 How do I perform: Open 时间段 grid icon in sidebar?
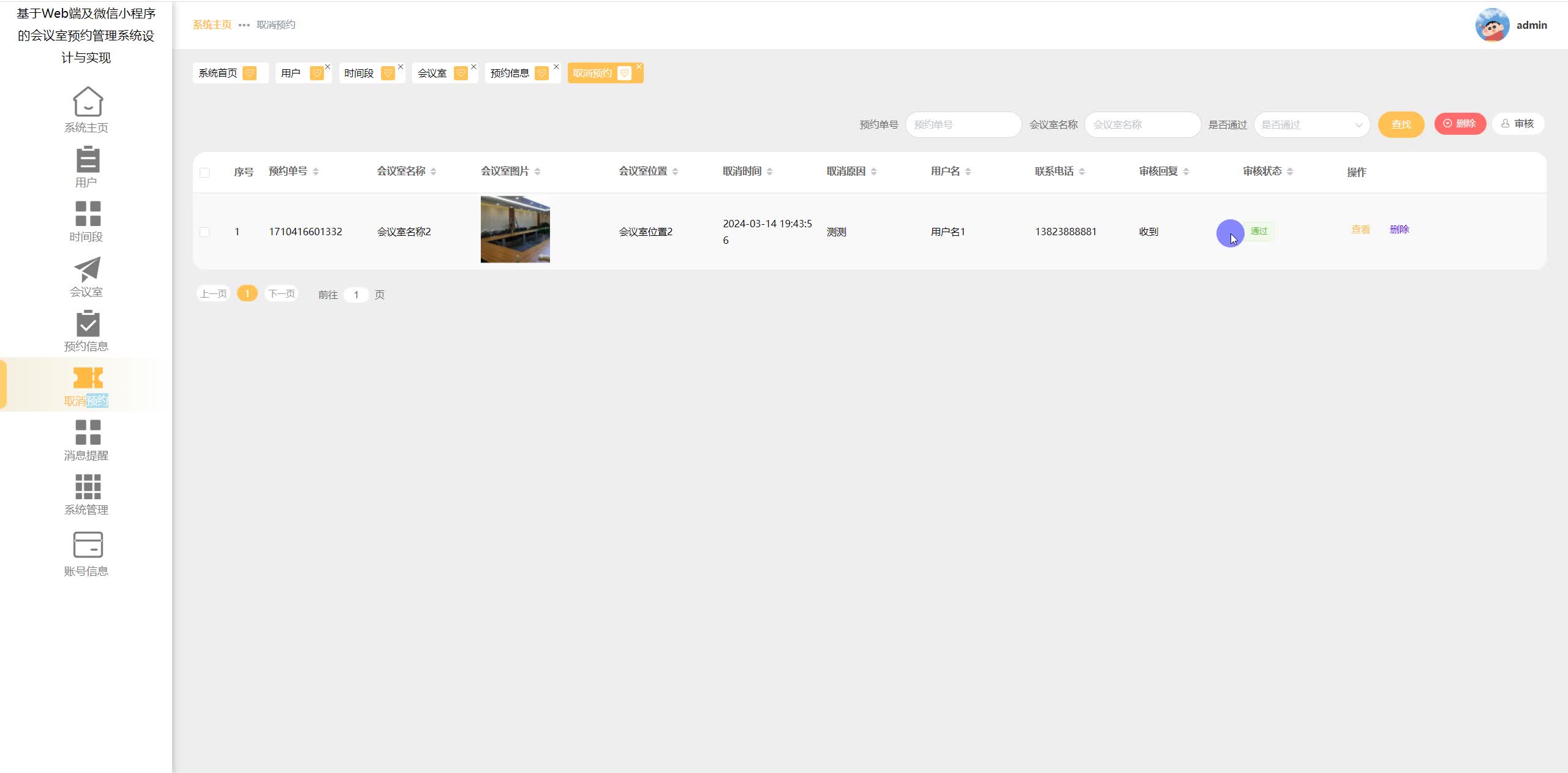(x=88, y=214)
